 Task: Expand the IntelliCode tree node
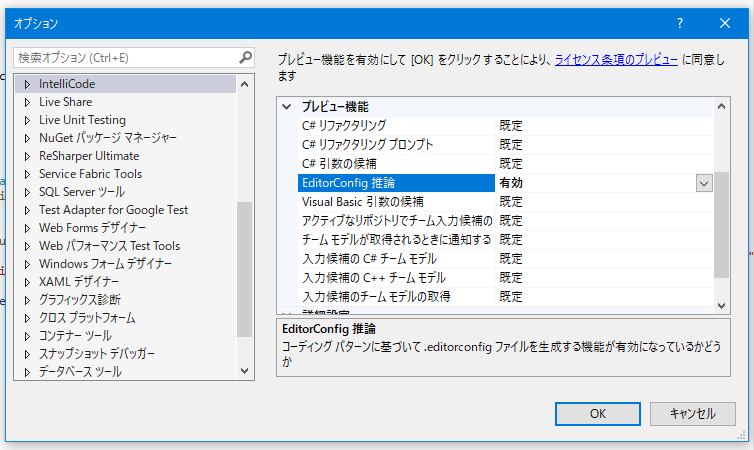(x=27, y=85)
